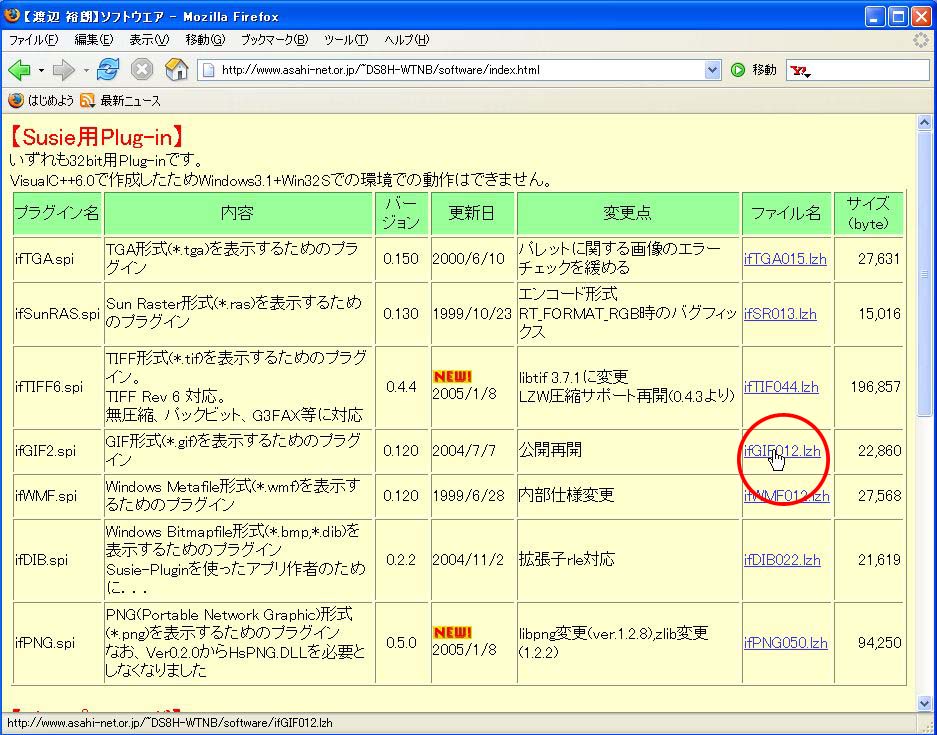937x735 pixels.
Task: Click the 更新日 column header
Action: 472,213
